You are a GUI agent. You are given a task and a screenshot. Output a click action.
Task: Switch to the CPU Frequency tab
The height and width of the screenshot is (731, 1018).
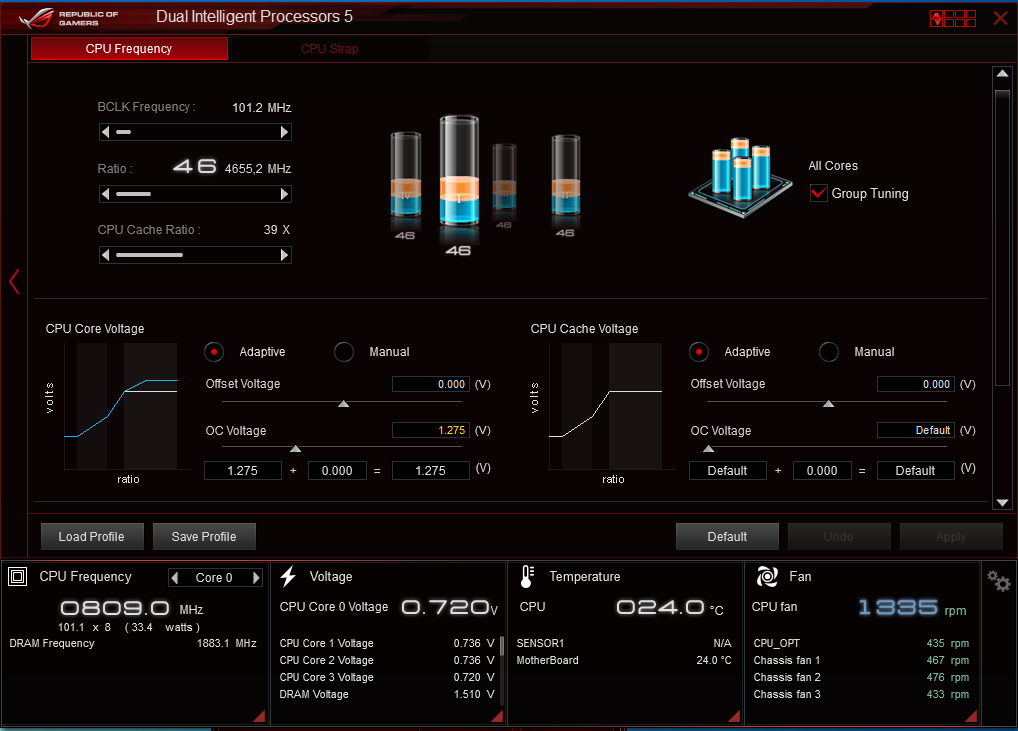pos(129,49)
